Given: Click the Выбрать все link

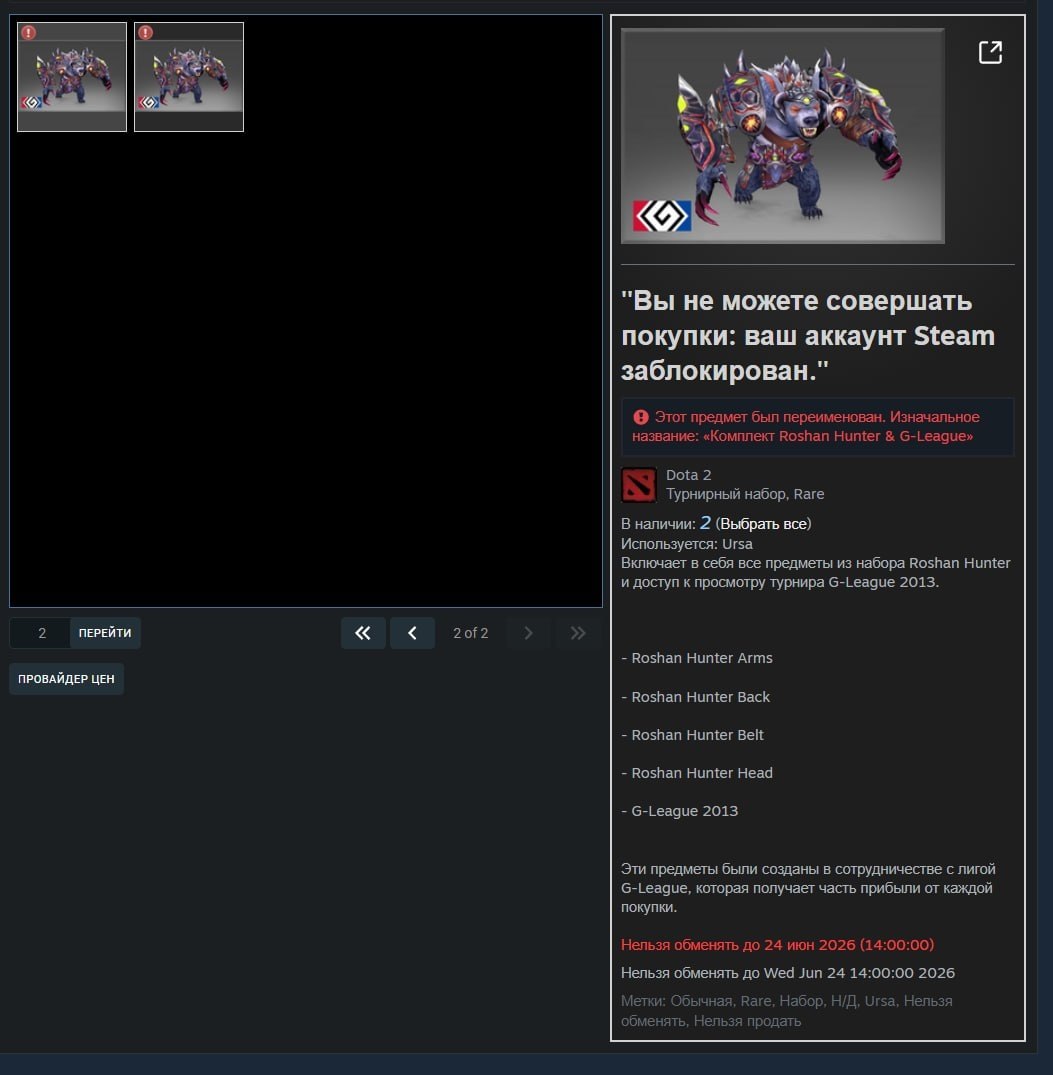Looking at the screenshot, I should click(x=765, y=524).
